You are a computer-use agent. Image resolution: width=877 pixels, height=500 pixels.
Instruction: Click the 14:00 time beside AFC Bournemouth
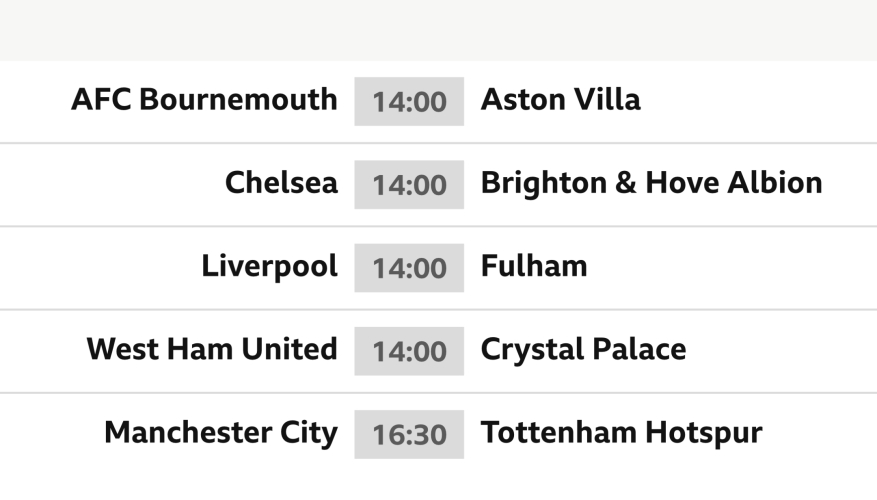409,101
